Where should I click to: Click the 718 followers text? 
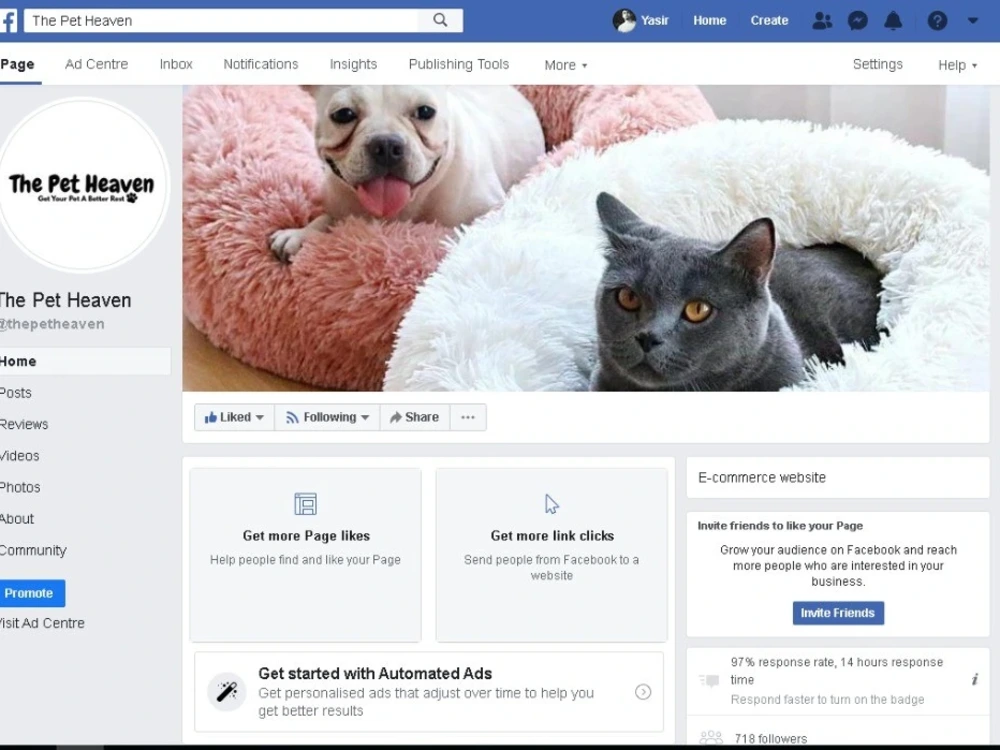tap(770, 739)
